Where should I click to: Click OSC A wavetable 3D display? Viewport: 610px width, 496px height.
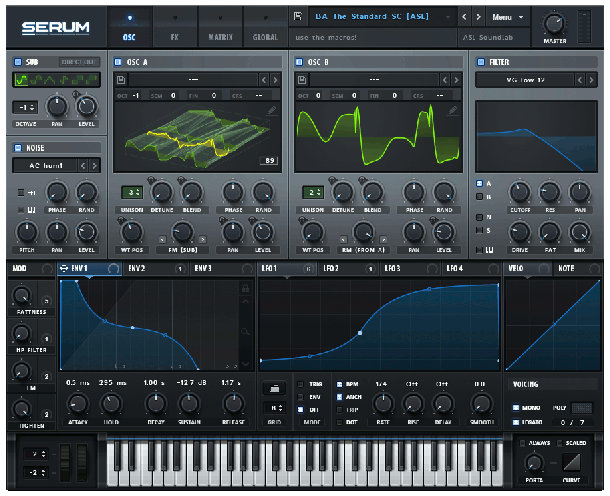(197, 137)
